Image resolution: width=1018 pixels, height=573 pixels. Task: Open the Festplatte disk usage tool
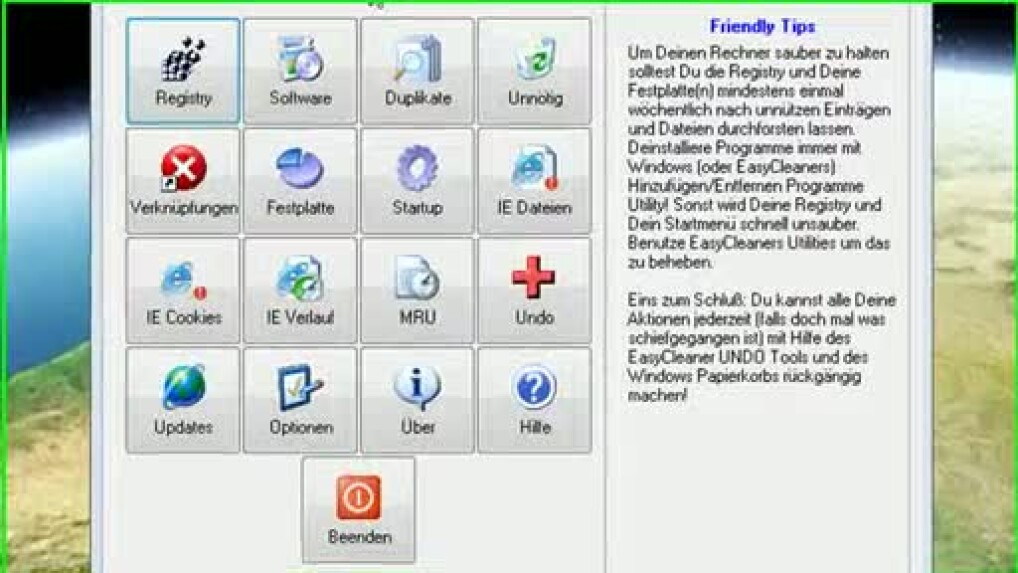pyautogui.click(x=300, y=181)
